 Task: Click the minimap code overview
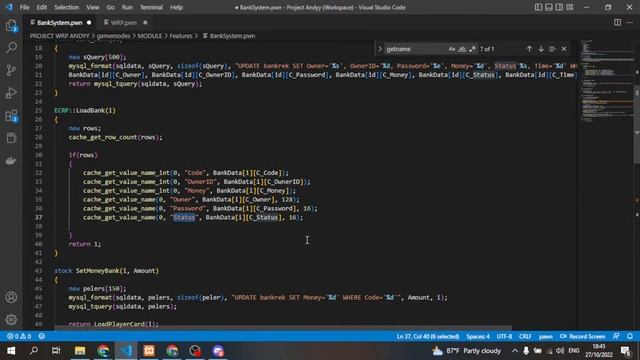click(x=606, y=82)
